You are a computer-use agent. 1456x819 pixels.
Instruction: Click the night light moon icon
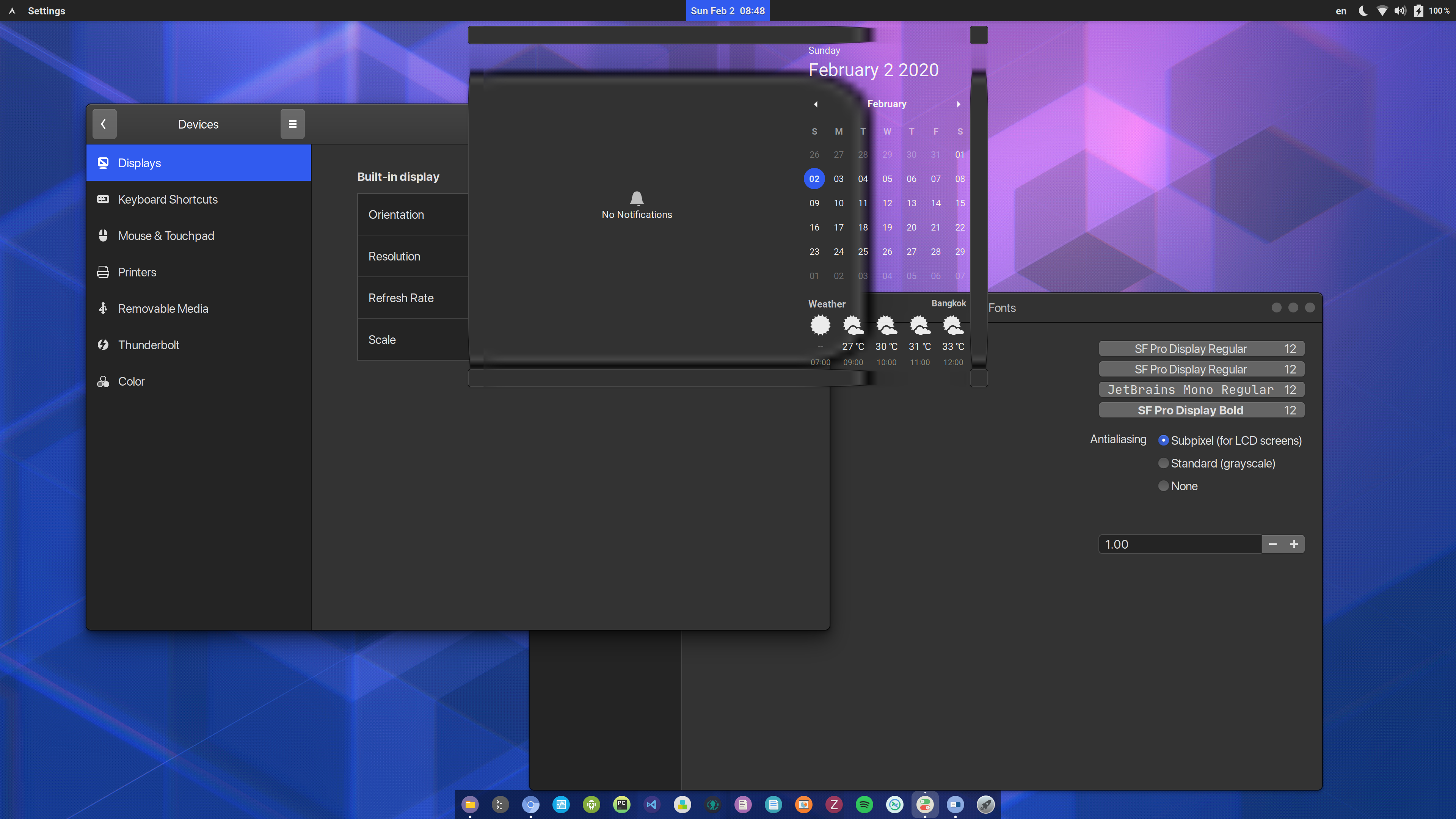coord(1363,11)
